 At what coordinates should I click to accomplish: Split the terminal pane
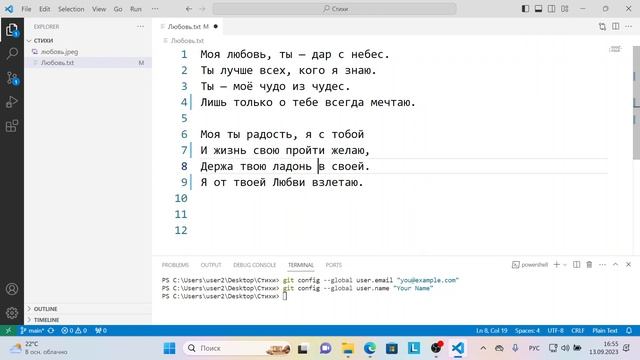(576, 264)
